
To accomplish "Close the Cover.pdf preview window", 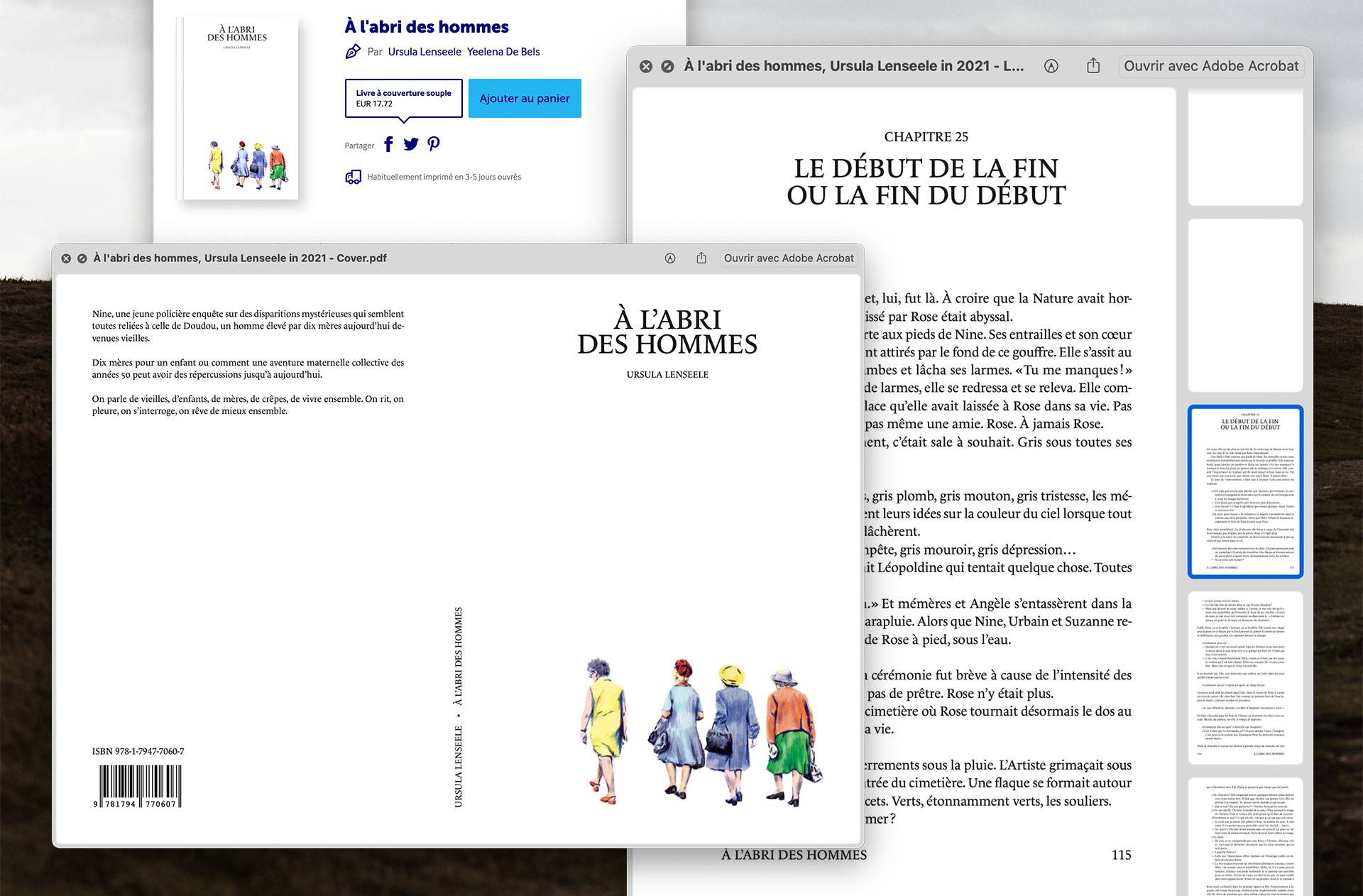I will pos(66,258).
